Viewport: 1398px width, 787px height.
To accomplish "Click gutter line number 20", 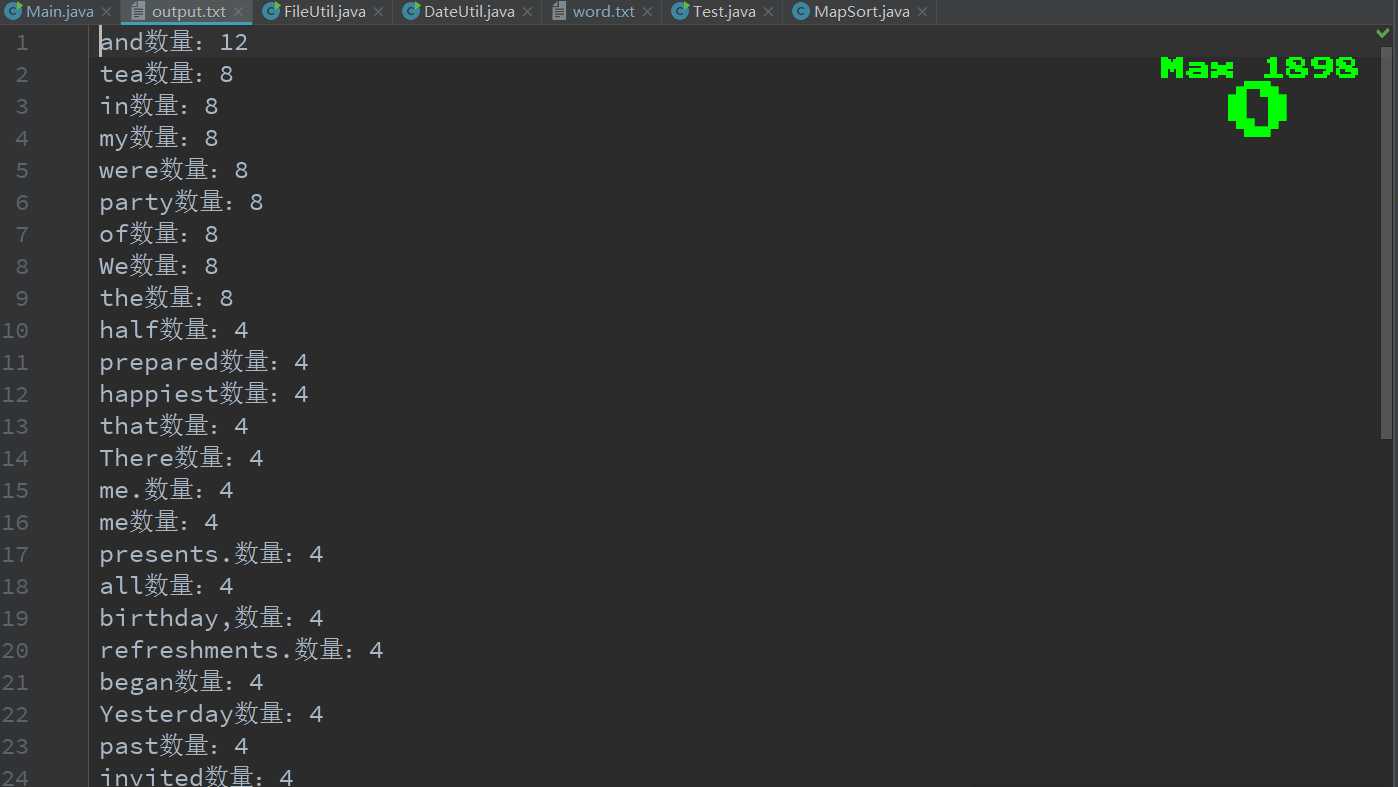I will (15, 650).
